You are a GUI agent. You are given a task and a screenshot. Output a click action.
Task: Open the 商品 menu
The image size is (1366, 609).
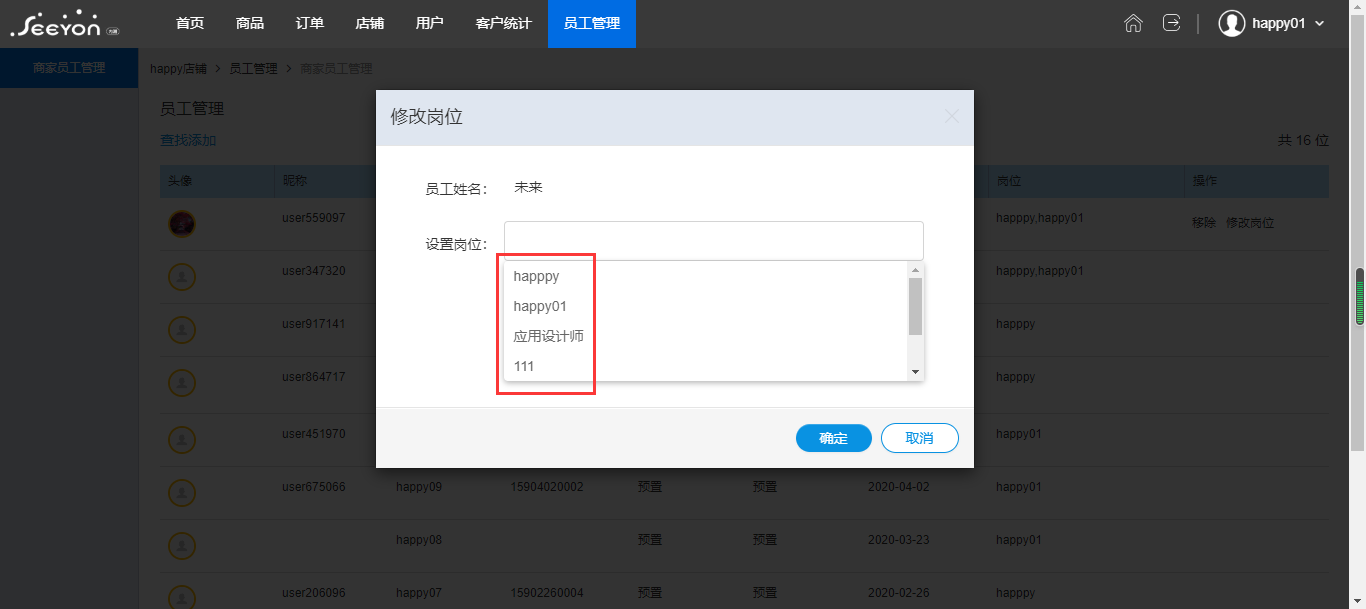[250, 23]
